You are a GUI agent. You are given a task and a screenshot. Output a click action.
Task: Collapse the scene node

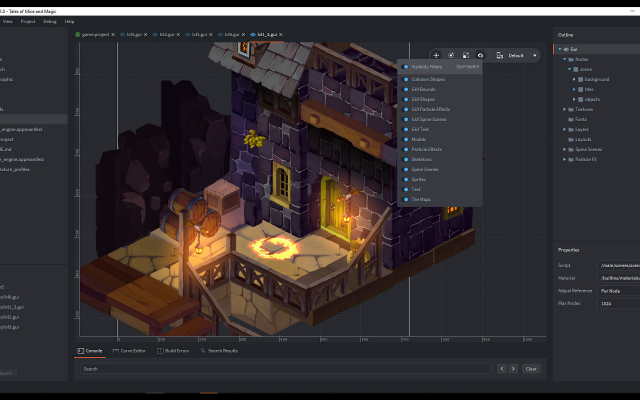(x=569, y=69)
